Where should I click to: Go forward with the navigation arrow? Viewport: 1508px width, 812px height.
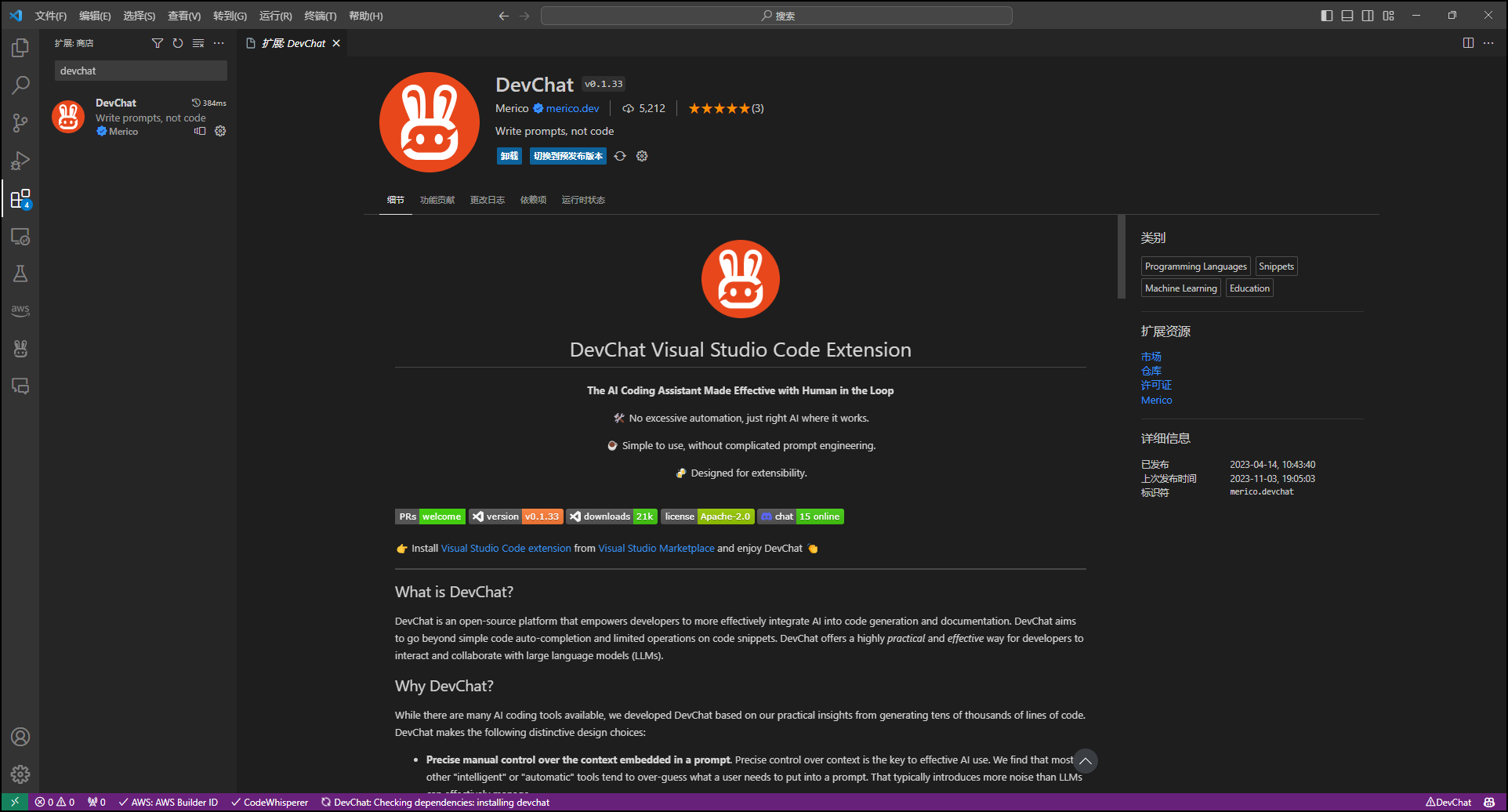[524, 16]
